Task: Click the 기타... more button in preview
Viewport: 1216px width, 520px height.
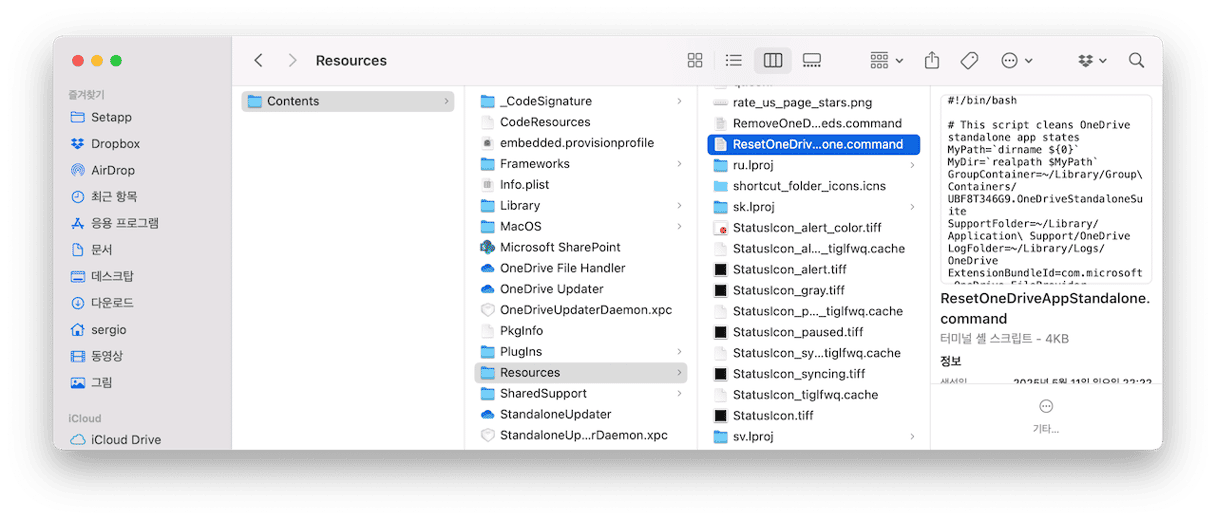Action: pos(1046,416)
